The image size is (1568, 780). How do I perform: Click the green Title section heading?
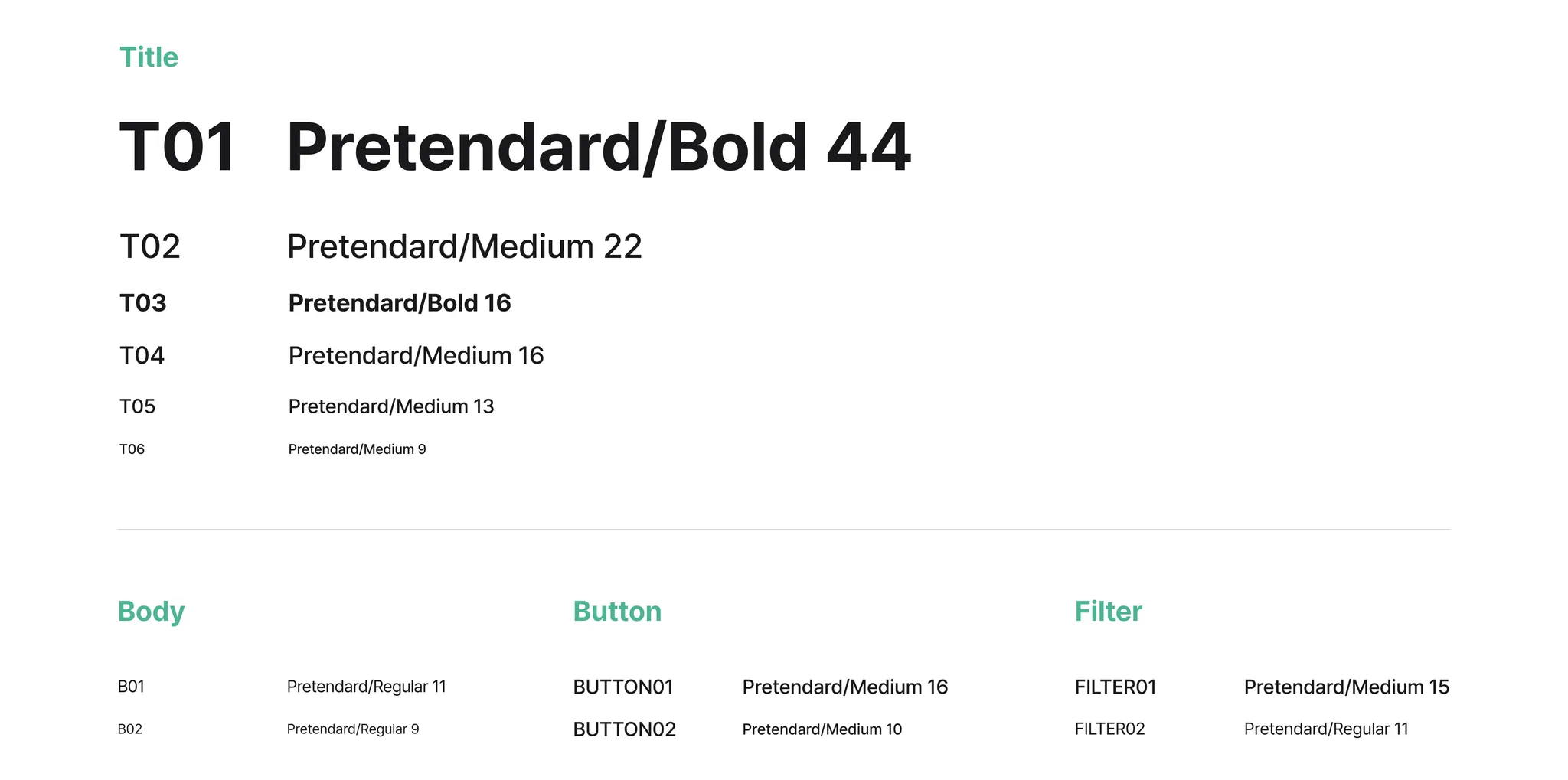click(149, 57)
